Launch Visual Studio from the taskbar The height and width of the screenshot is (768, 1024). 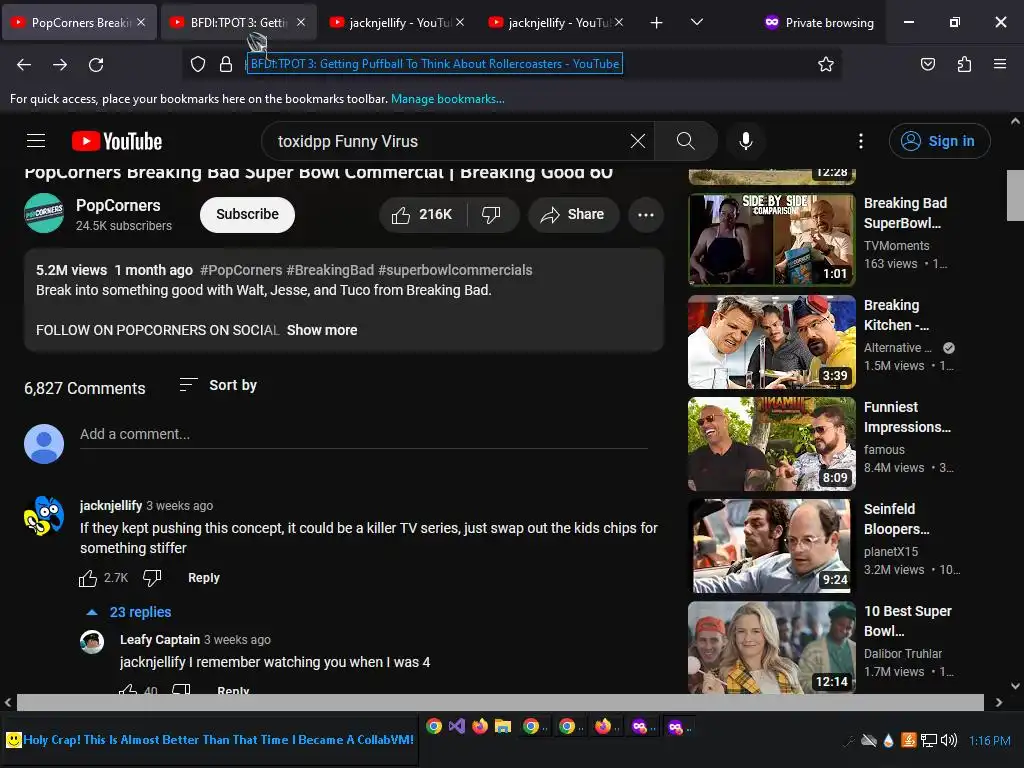457,726
